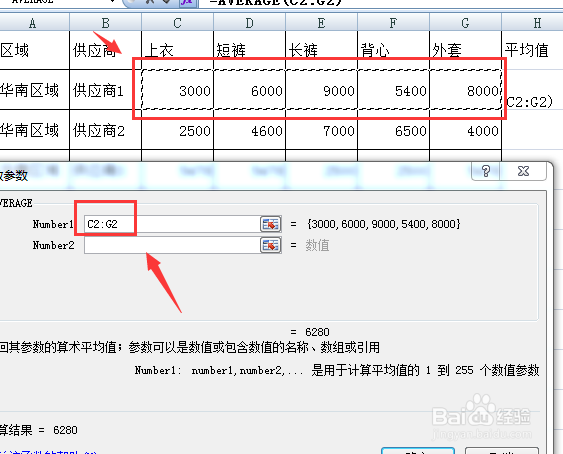Select column E header
Image resolution: width=563 pixels, height=454 pixels.
(x=321, y=23)
